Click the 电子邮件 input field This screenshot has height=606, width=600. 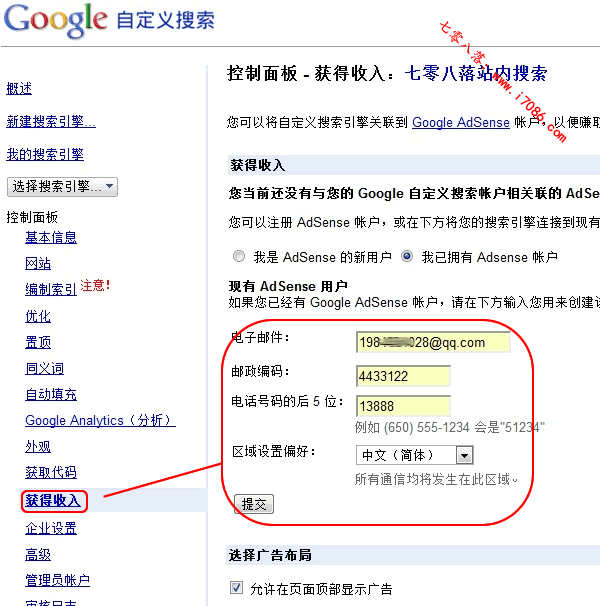click(x=432, y=342)
